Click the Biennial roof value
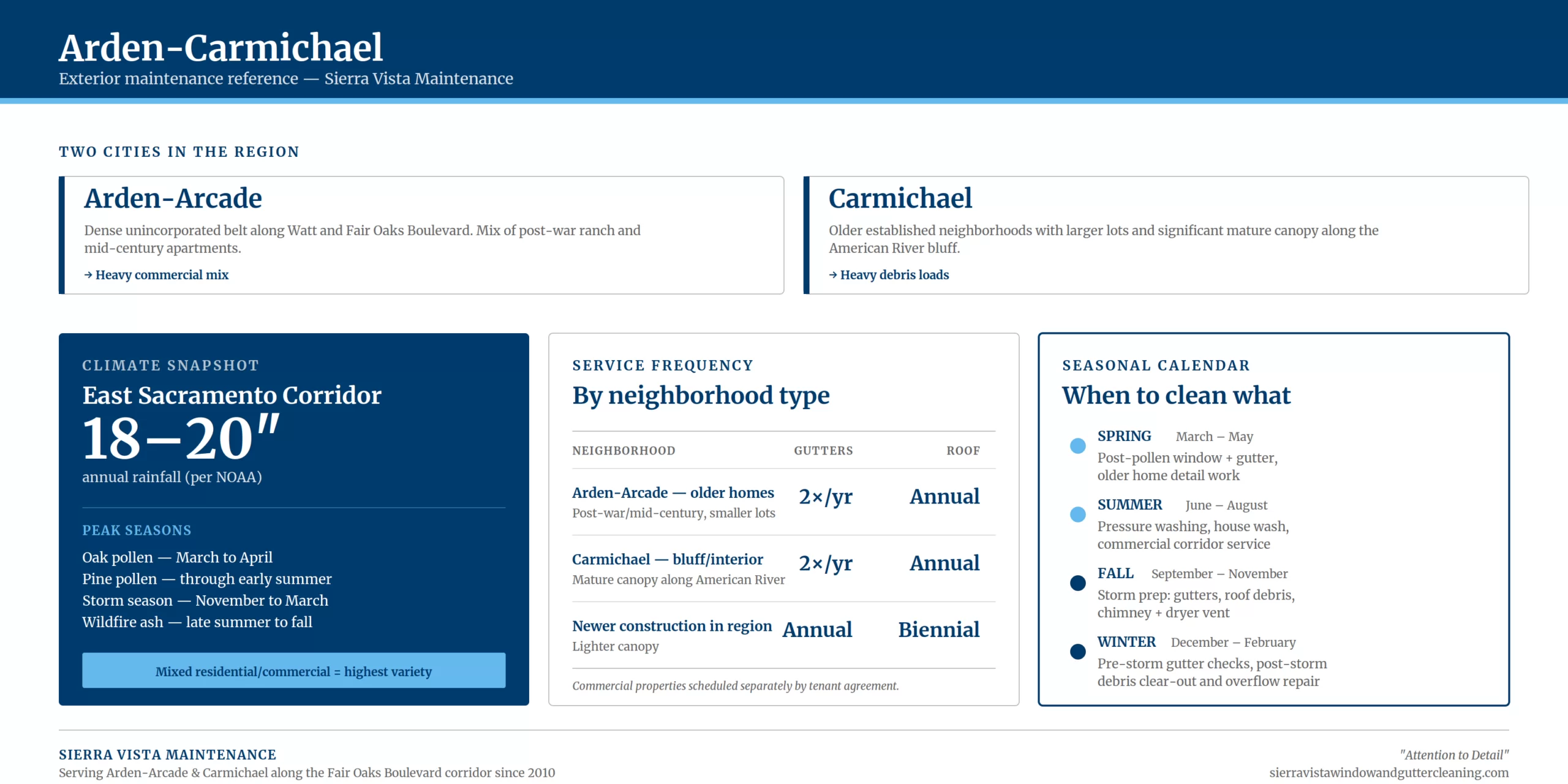Screen dimensions: 1568x784 tap(939, 630)
